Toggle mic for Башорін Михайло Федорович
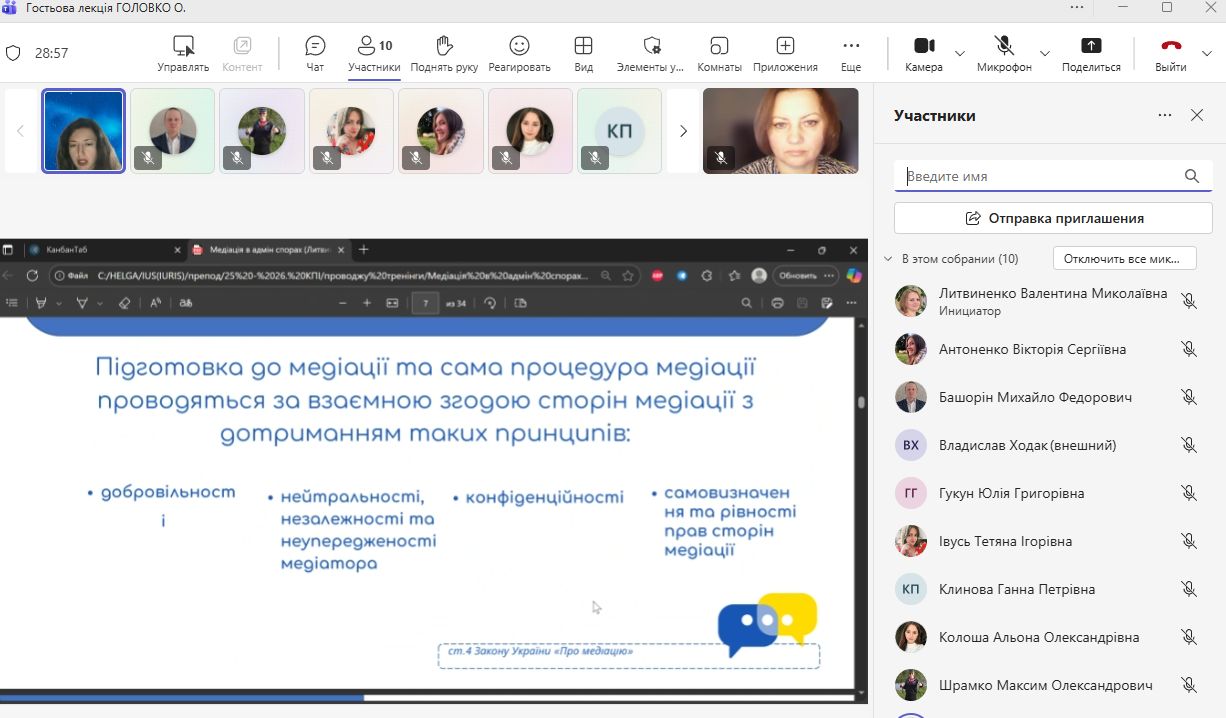The width and height of the screenshot is (1226, 718). [1188, 397]
